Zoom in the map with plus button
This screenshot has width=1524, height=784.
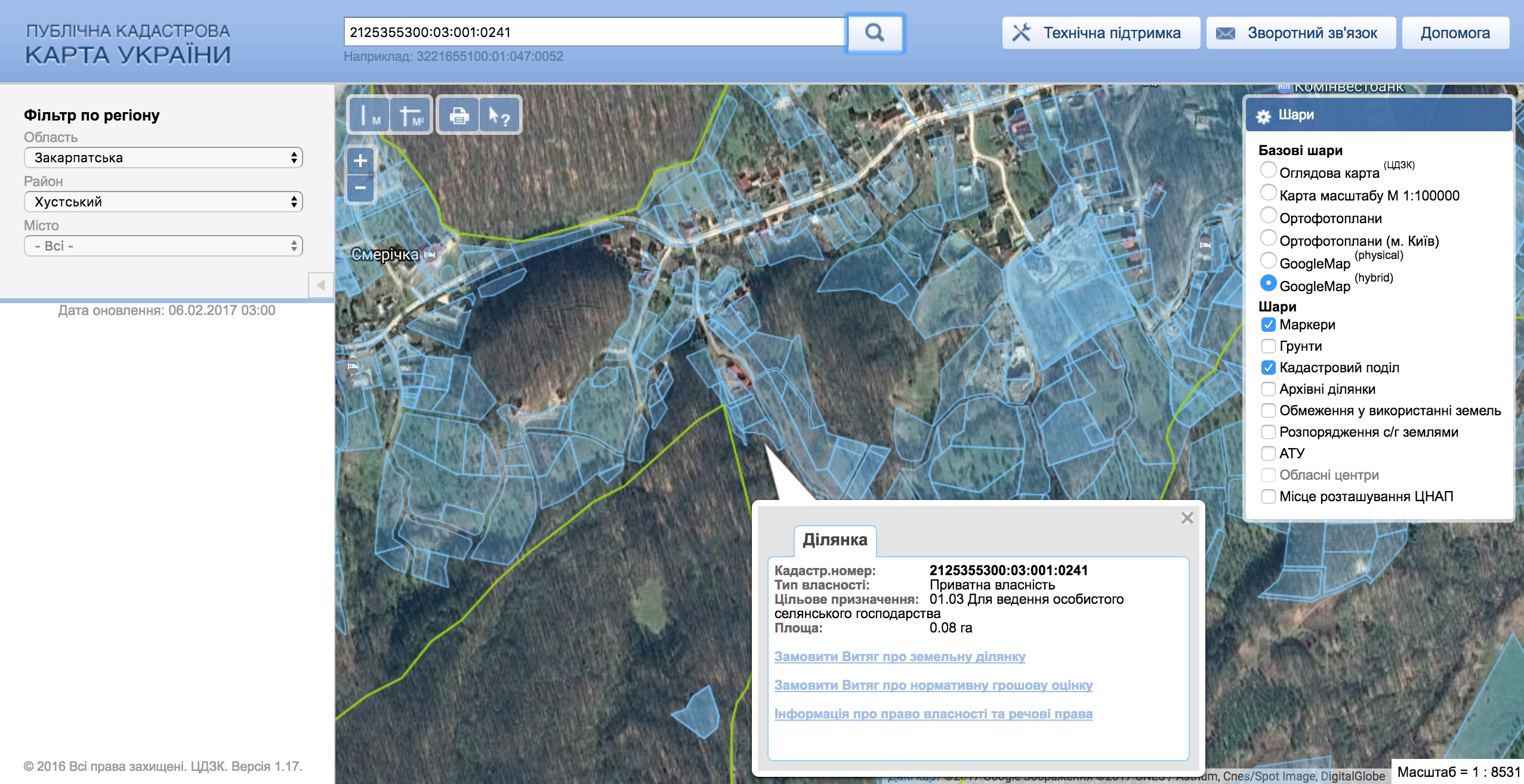click(360, 160)
